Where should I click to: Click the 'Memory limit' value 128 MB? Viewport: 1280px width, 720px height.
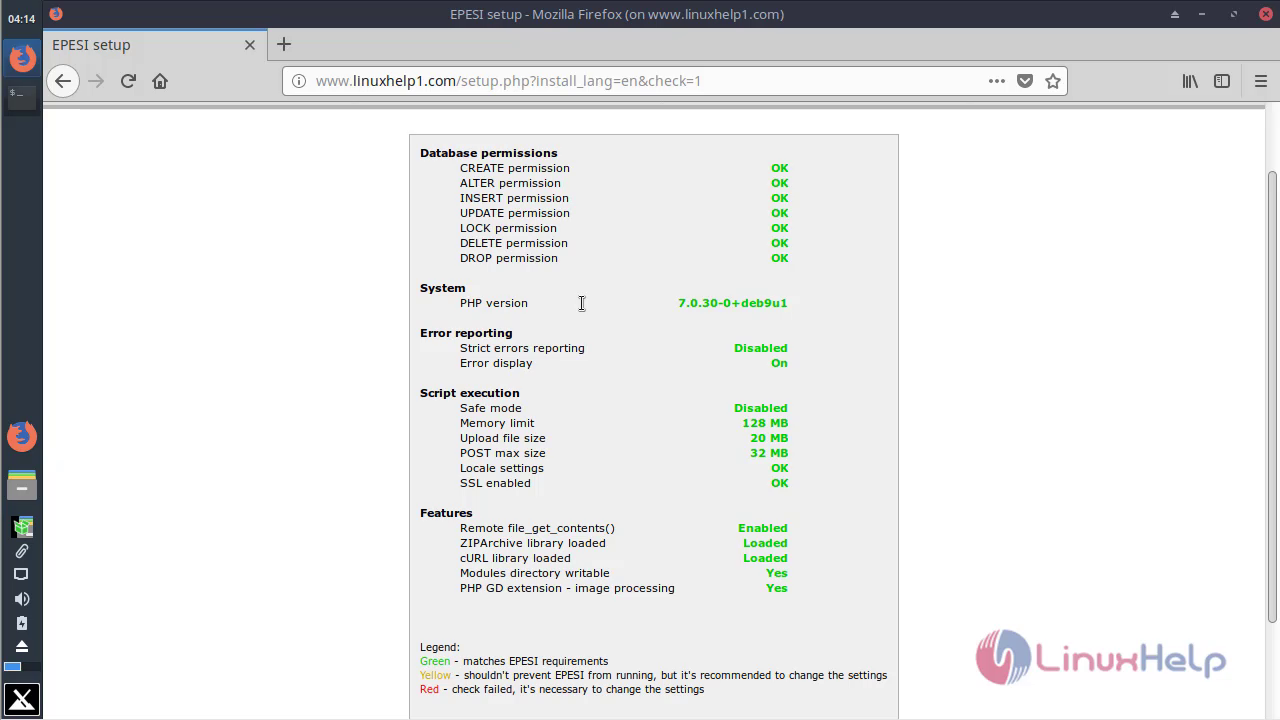coord(765,423)
